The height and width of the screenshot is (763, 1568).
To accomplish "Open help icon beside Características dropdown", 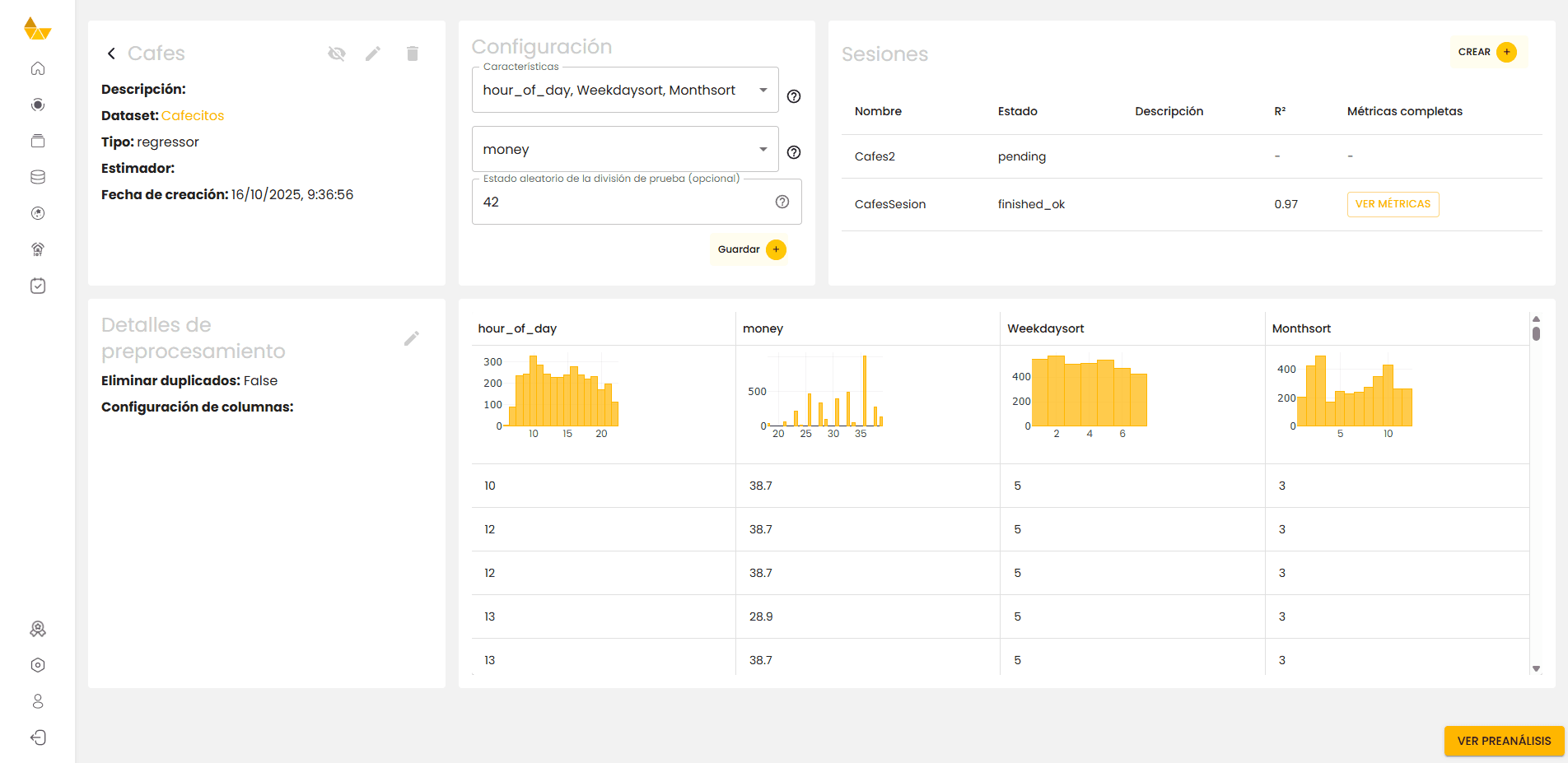I will [794, 96].
